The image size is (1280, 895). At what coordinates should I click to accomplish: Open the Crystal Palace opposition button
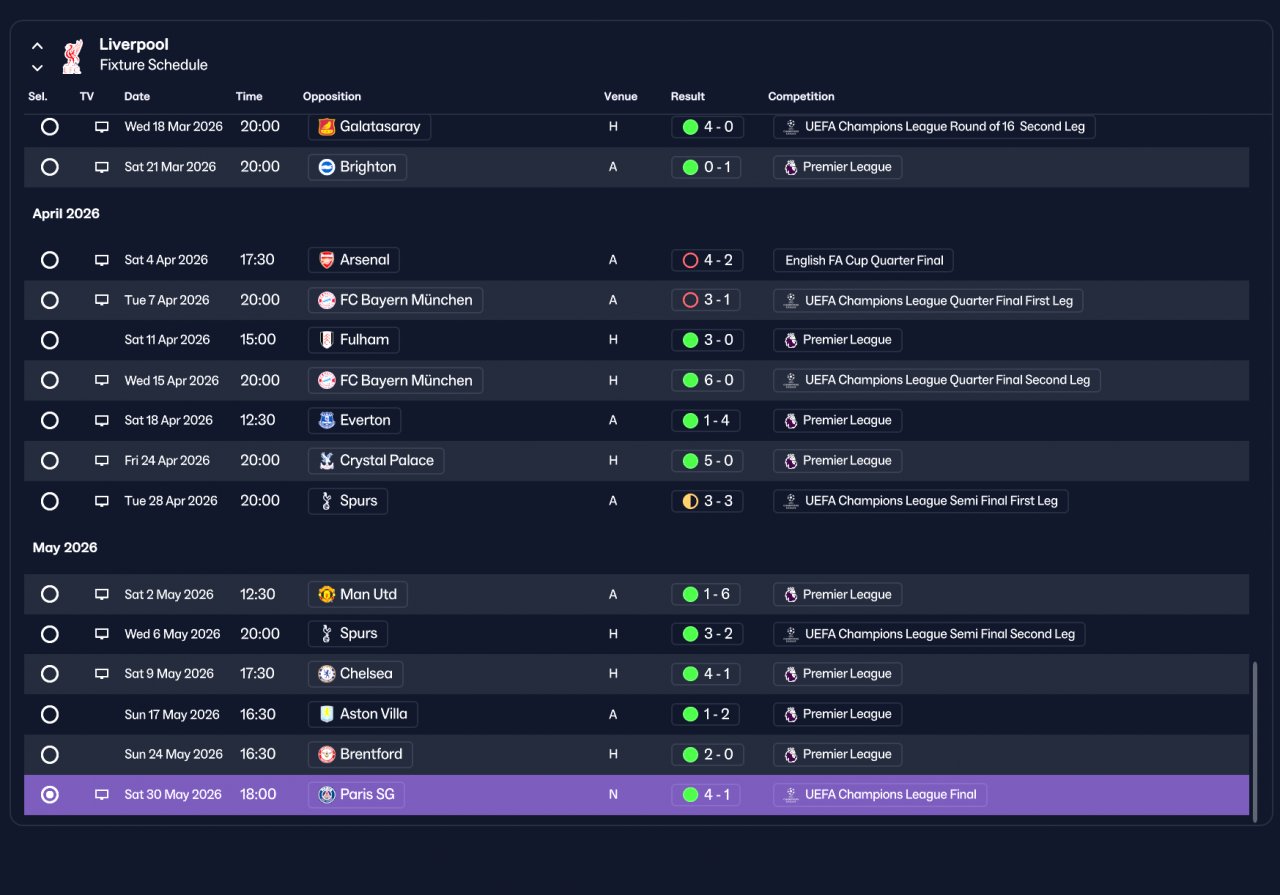(x=376, y=461)
